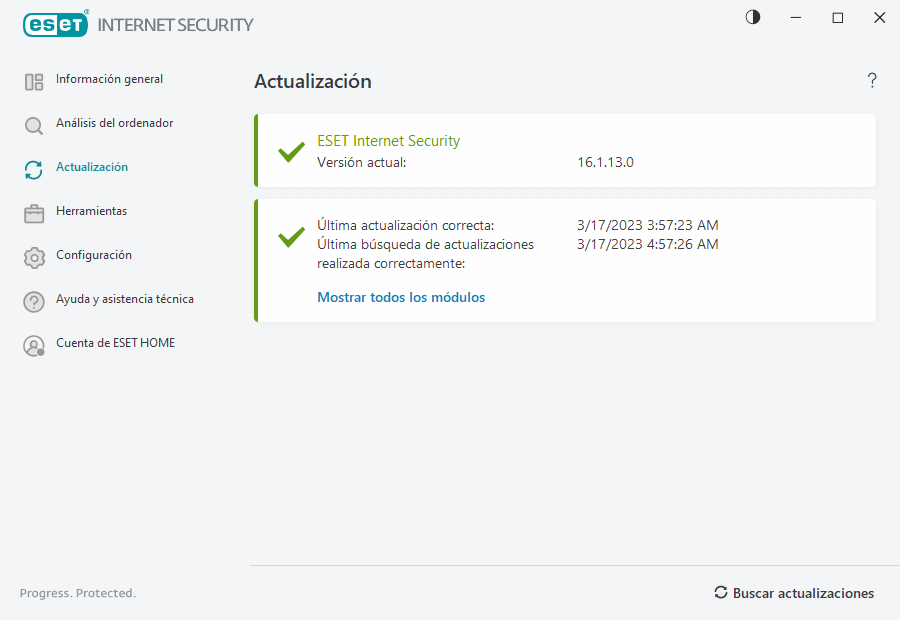Click the ESET logo in the header
The height and width of the screenshot is (620, 900).
pos(56,24)
